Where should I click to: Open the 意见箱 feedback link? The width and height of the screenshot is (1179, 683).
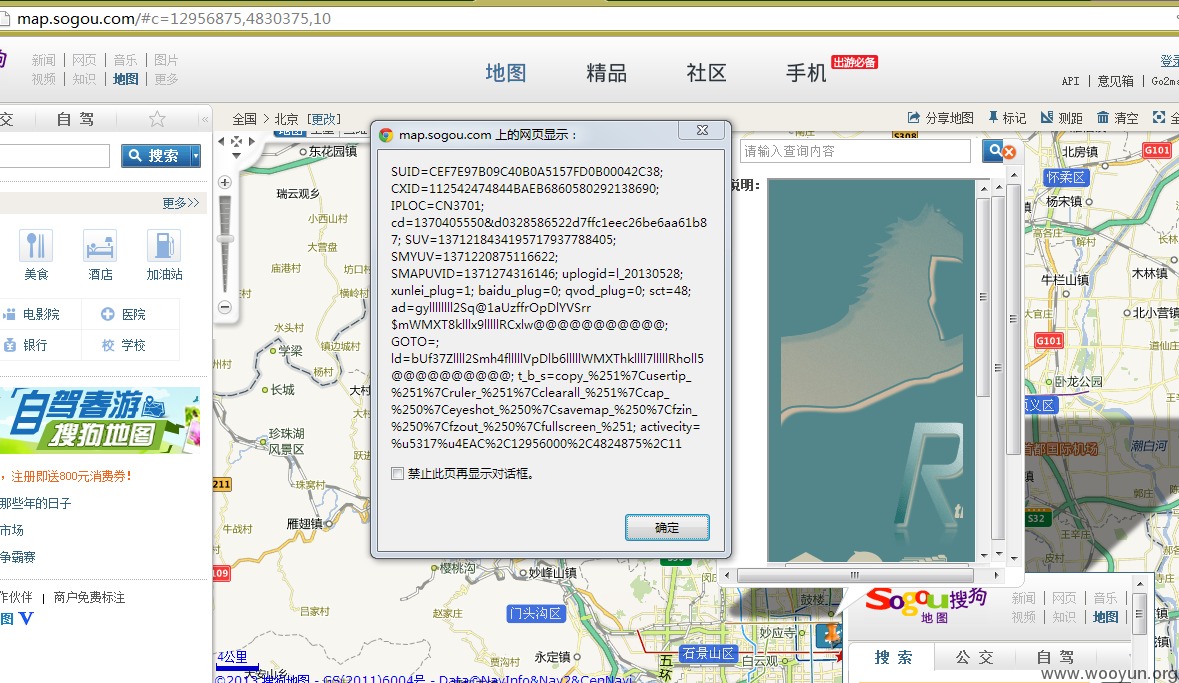(1115, 81)
